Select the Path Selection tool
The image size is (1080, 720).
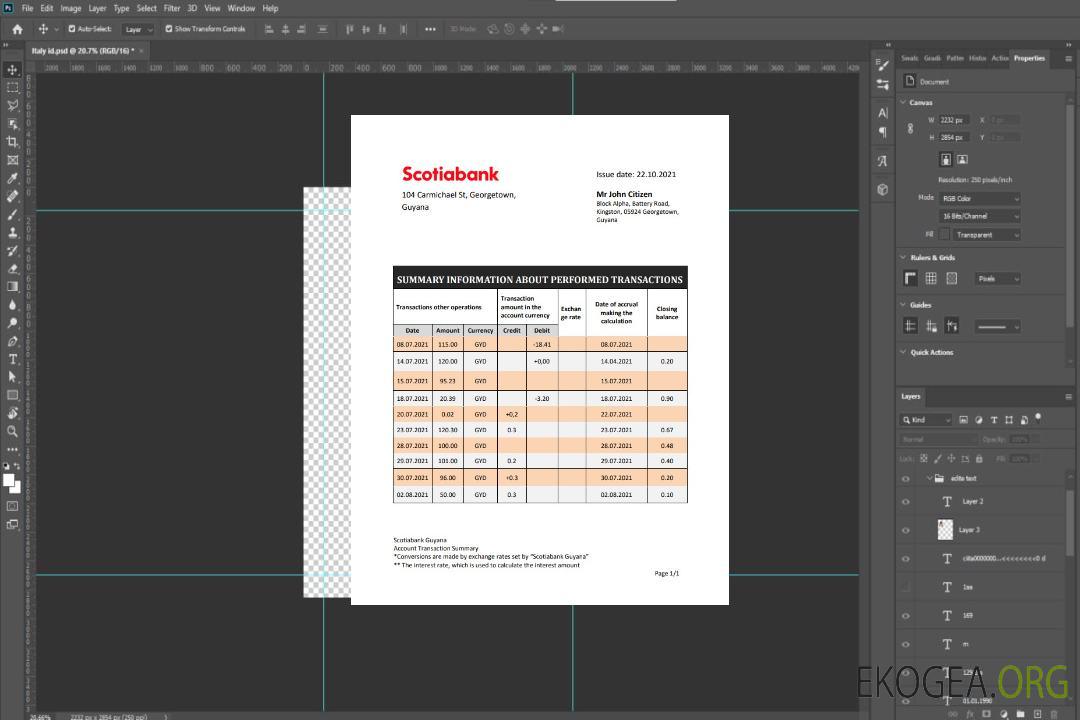click(x=12, y=377)
